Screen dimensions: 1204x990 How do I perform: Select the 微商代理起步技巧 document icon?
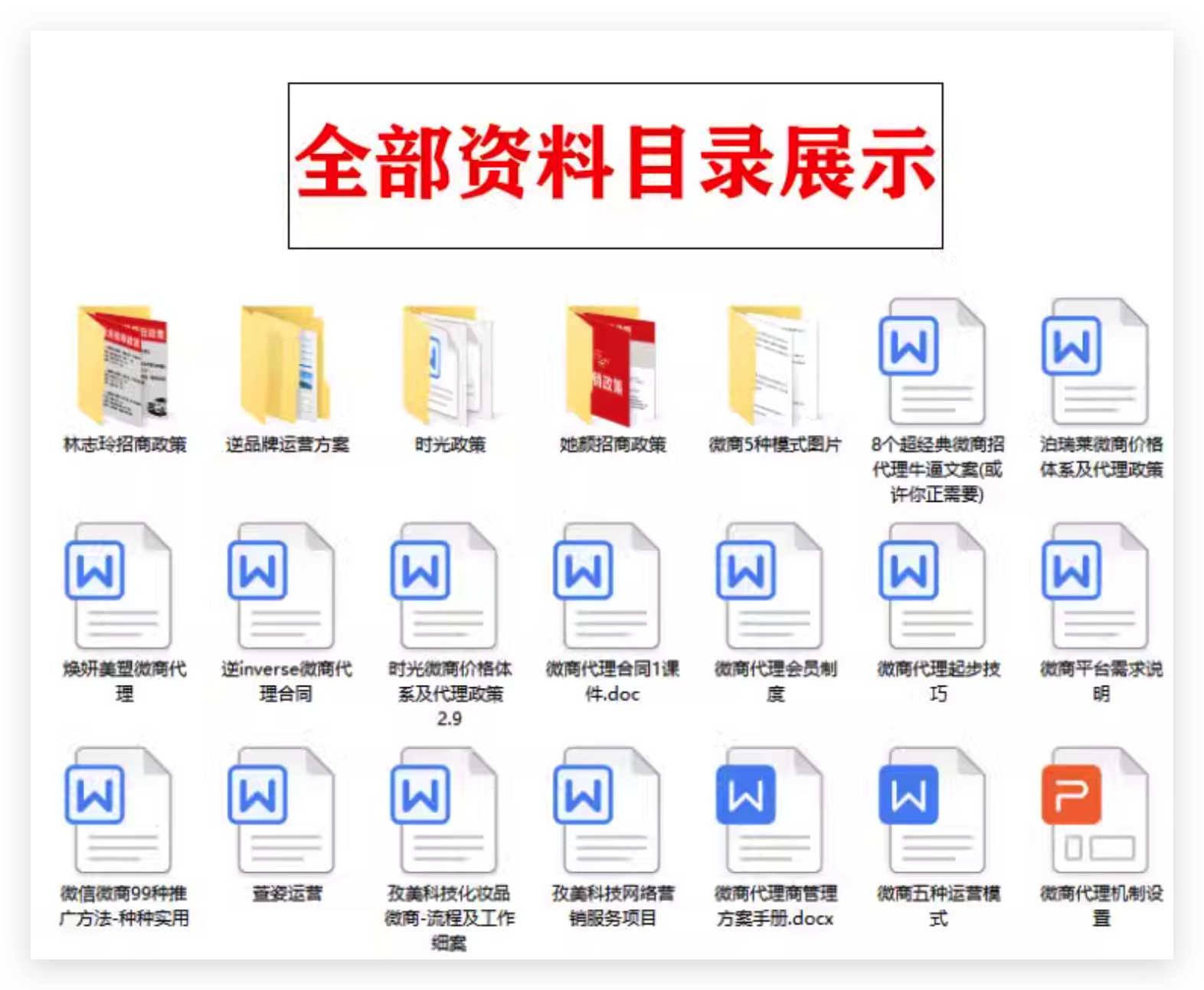pos(932,586)
